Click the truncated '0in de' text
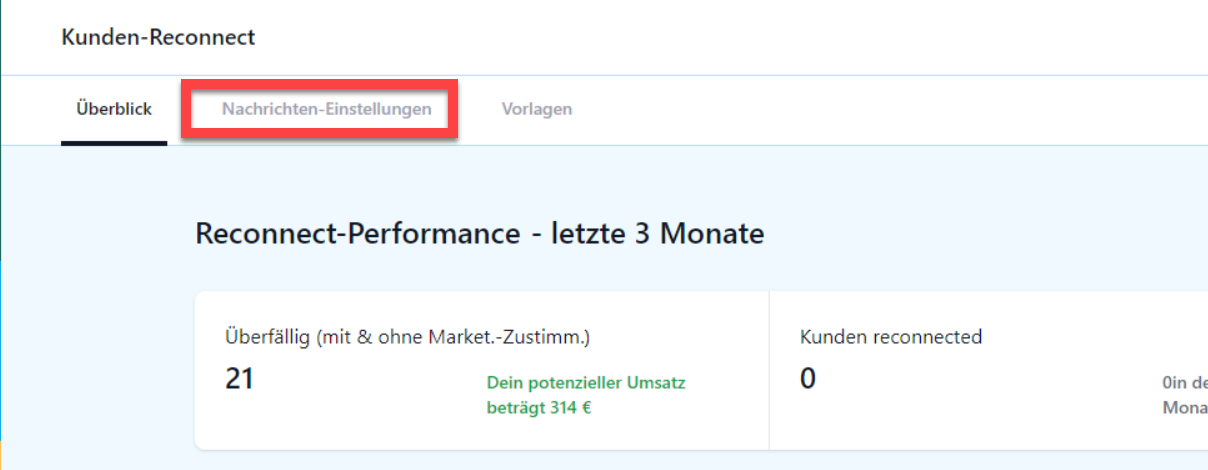This screenshot has height=470, width=1208. click(x=1184, y=382)
